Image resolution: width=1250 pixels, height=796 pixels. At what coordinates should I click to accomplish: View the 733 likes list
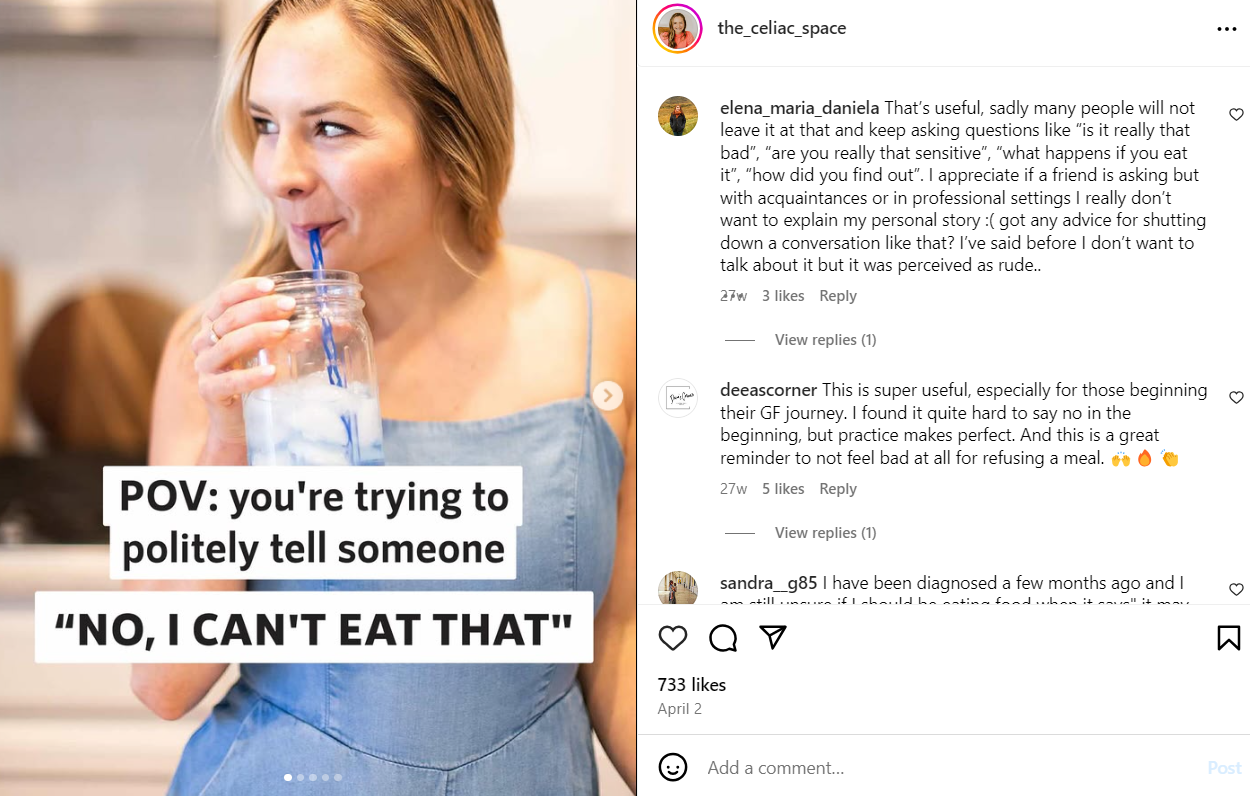692,685
